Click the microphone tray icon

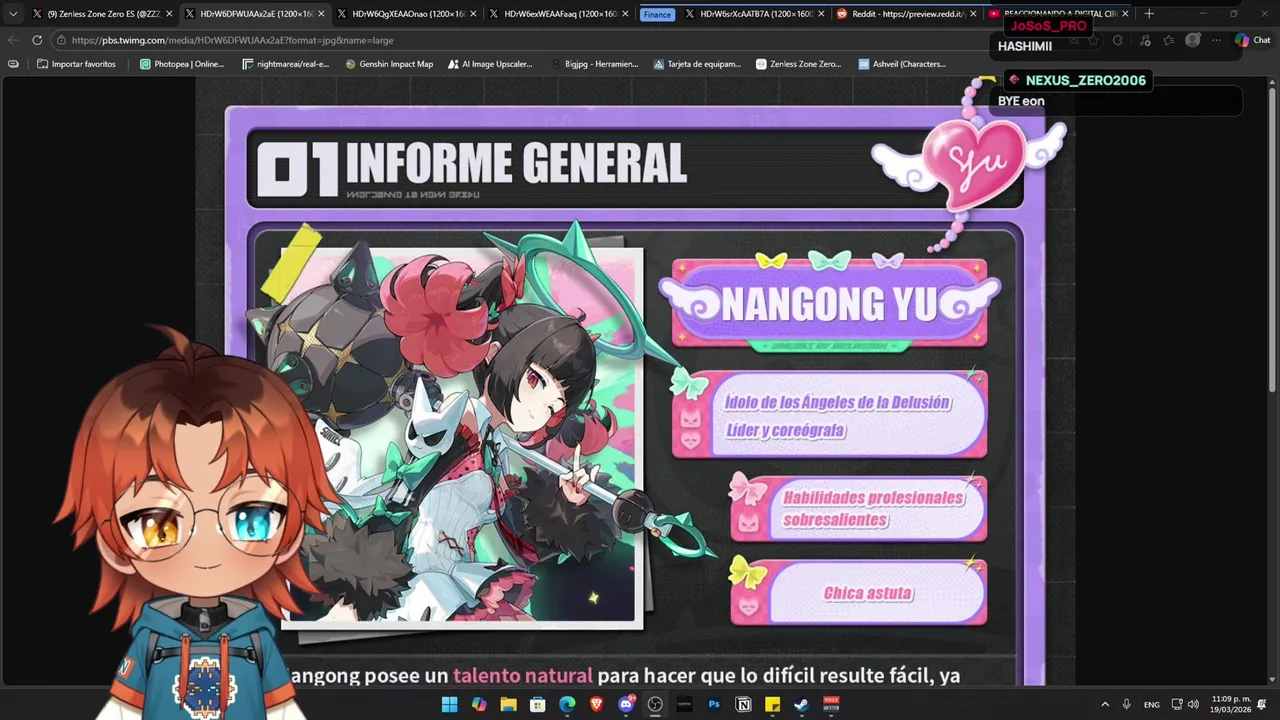coord(1127,704)
